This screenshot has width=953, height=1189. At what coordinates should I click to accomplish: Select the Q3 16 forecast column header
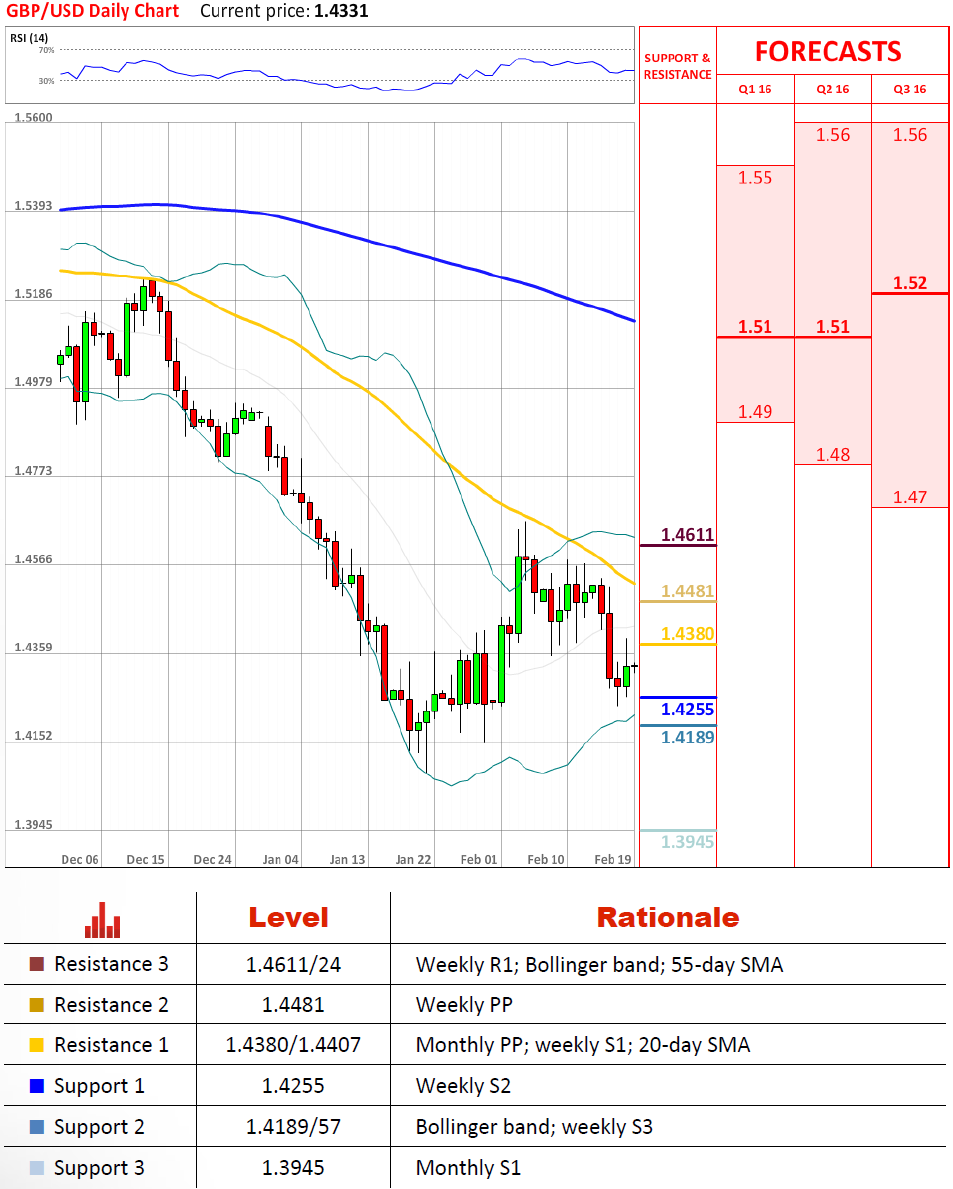[x=910, y=89]
